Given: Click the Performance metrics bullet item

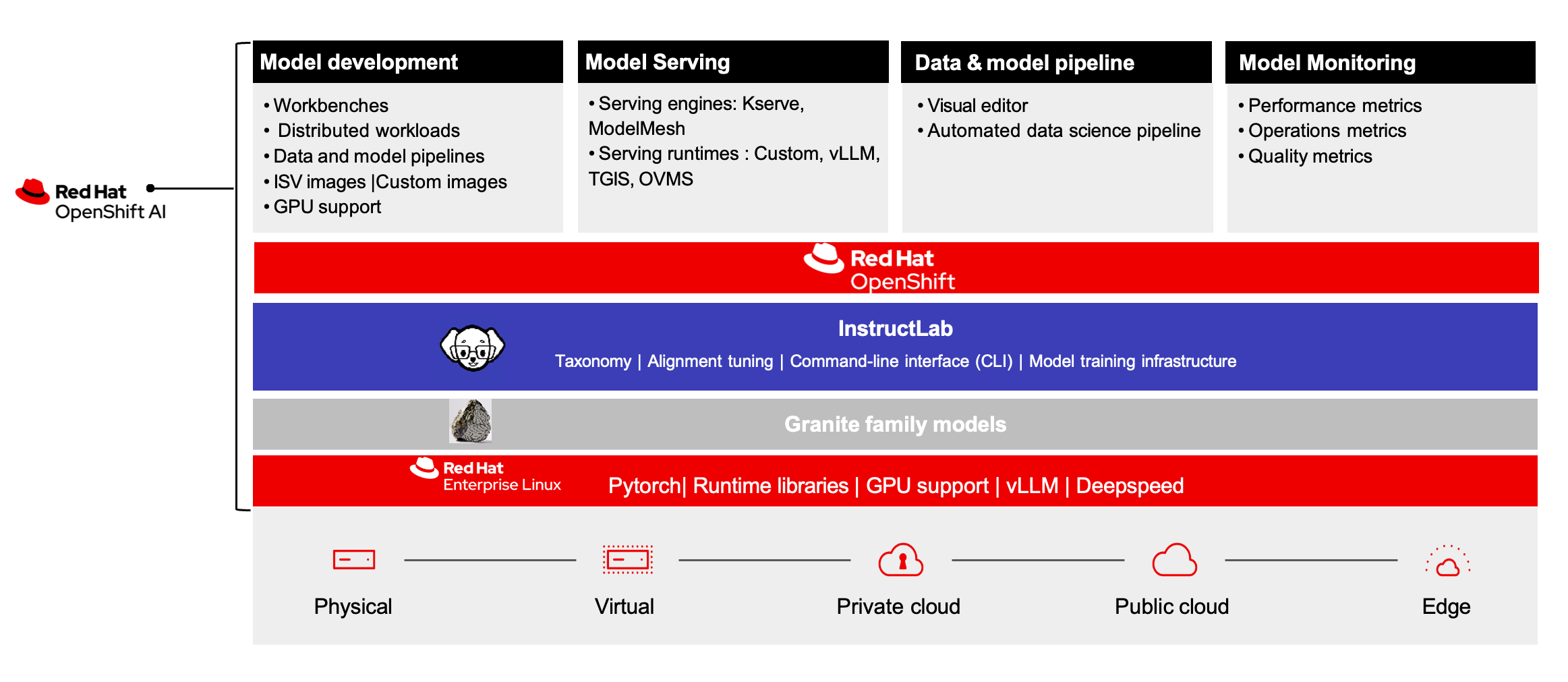Looking at the screenshot, I should coord(1334,106).
